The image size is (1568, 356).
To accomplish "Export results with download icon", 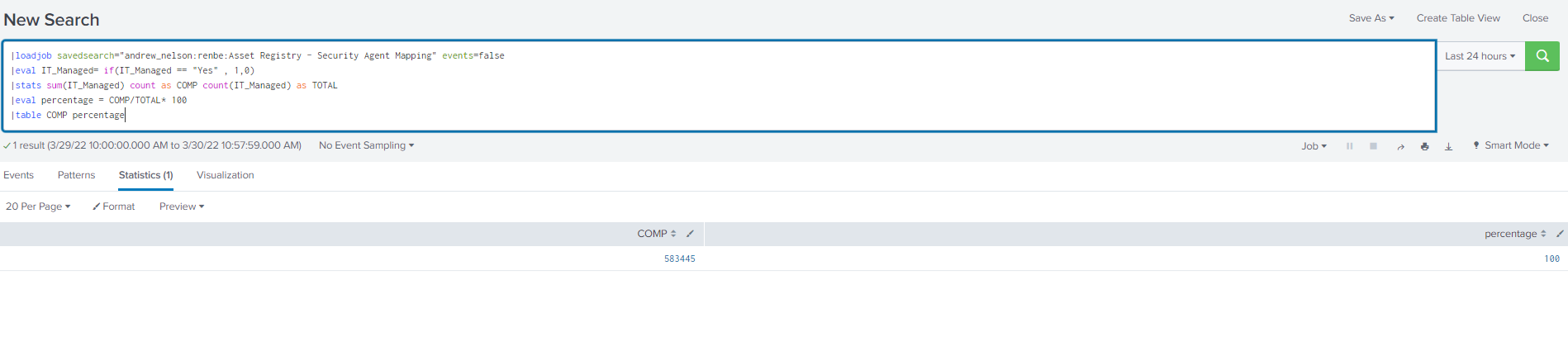I will [x=1448, y=146].
